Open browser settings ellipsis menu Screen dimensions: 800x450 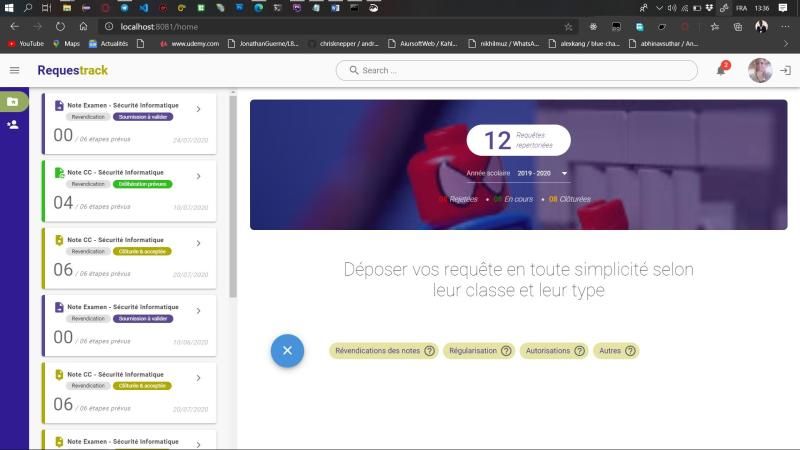click(x=785, y=27)
